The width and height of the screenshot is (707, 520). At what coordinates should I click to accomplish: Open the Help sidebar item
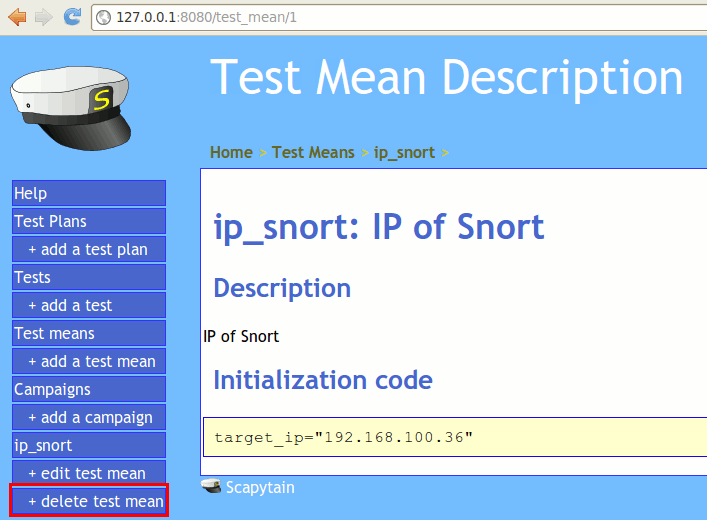click(88, 193)
